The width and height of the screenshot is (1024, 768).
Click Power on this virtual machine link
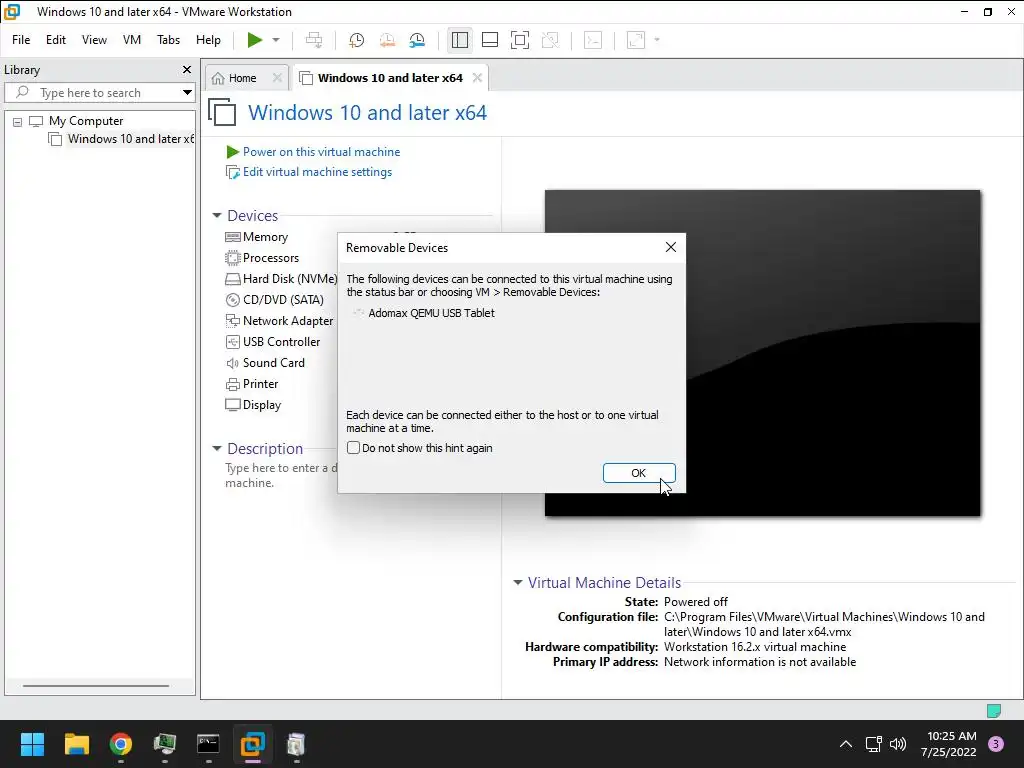click(x=321, y=152)
